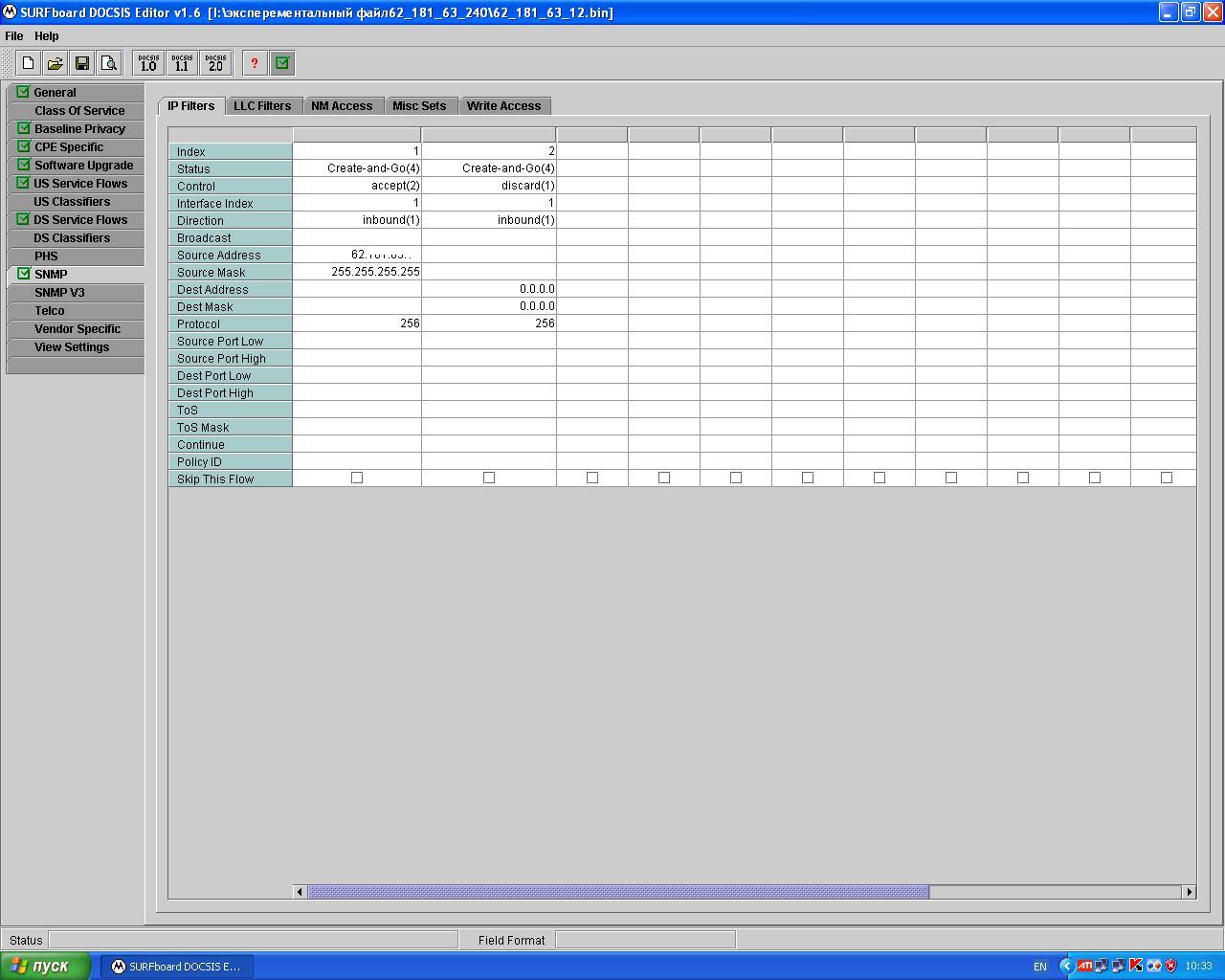Open the Telco section
The height and width of the screenshot is (980, 1225).
(x=76, y=311)
